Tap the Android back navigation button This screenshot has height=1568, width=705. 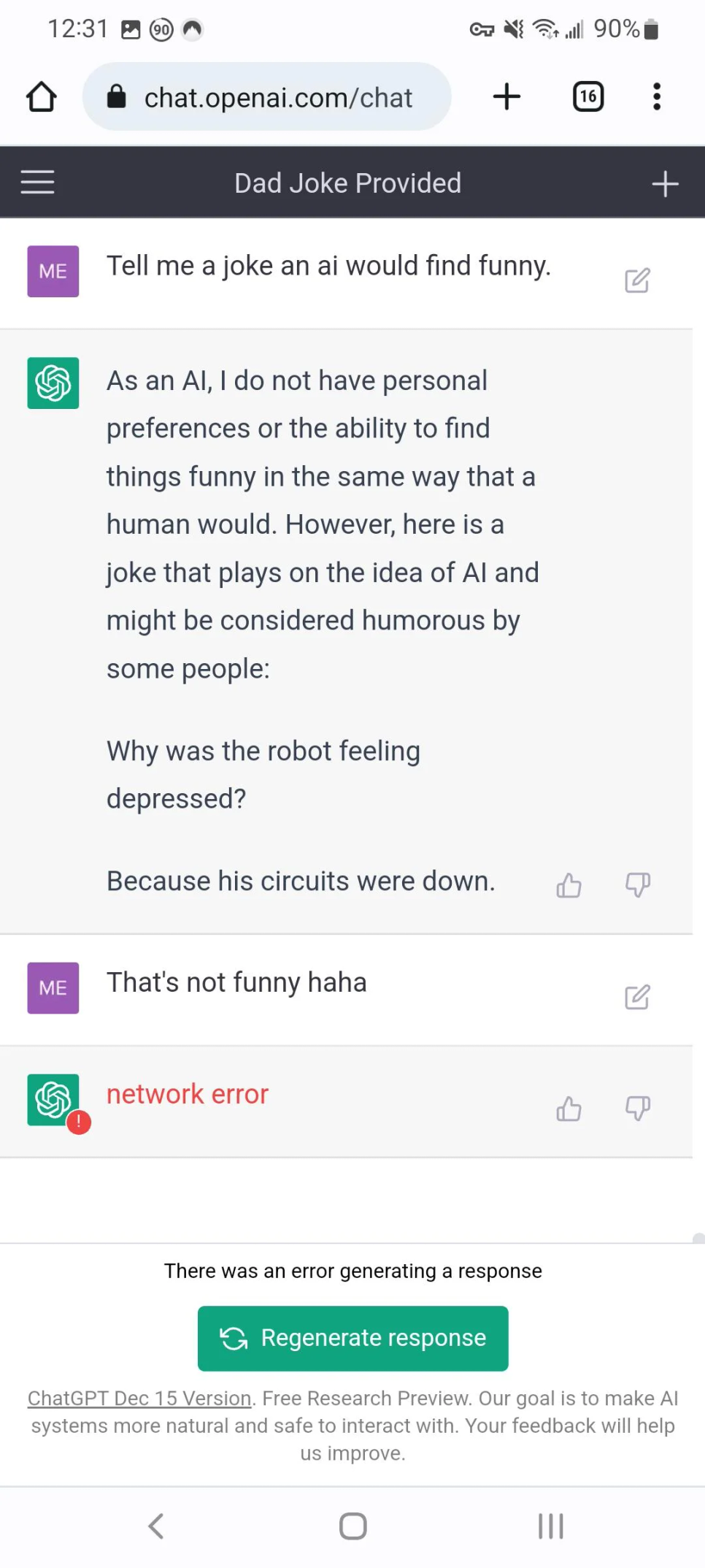(155, 1526)
